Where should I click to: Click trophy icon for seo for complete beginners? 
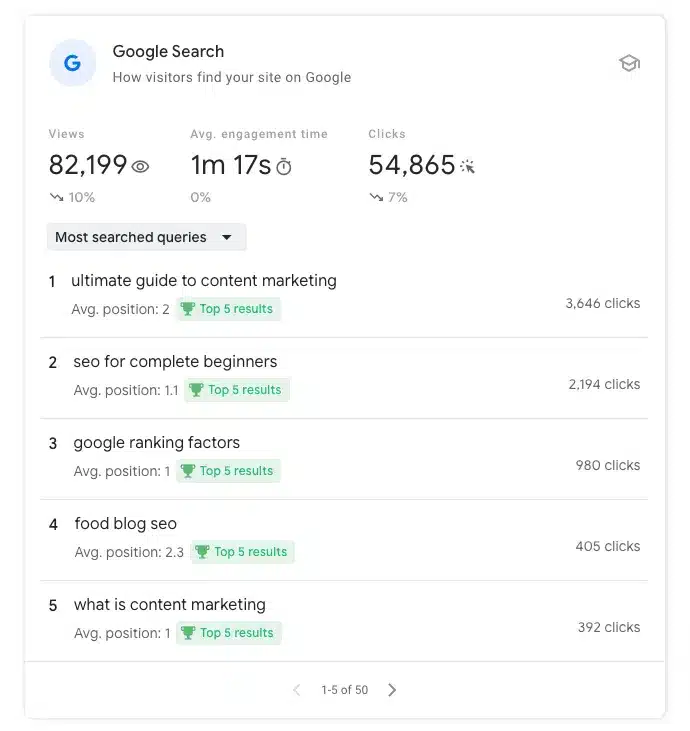[196, 390]
